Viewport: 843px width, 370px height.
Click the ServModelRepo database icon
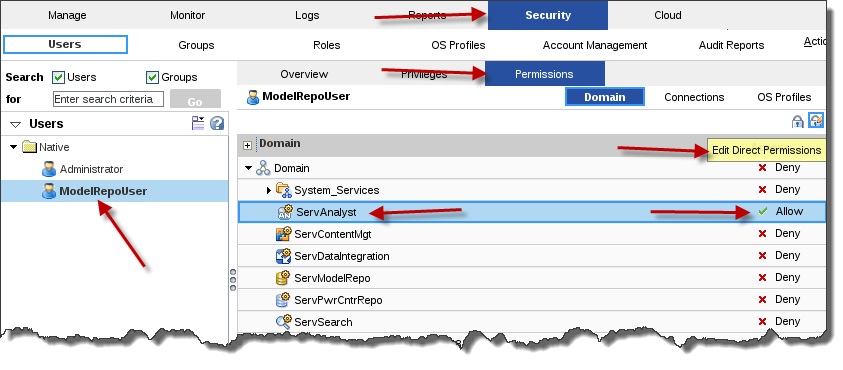pos(283,278)
